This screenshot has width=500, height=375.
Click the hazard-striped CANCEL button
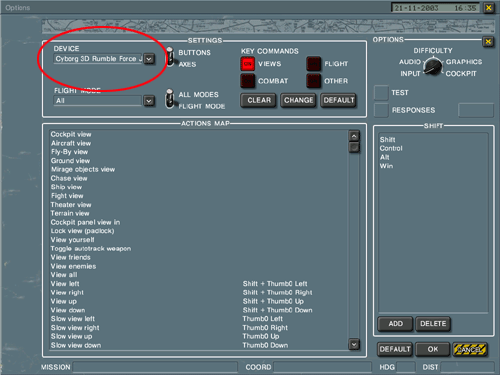pos(469,349)
